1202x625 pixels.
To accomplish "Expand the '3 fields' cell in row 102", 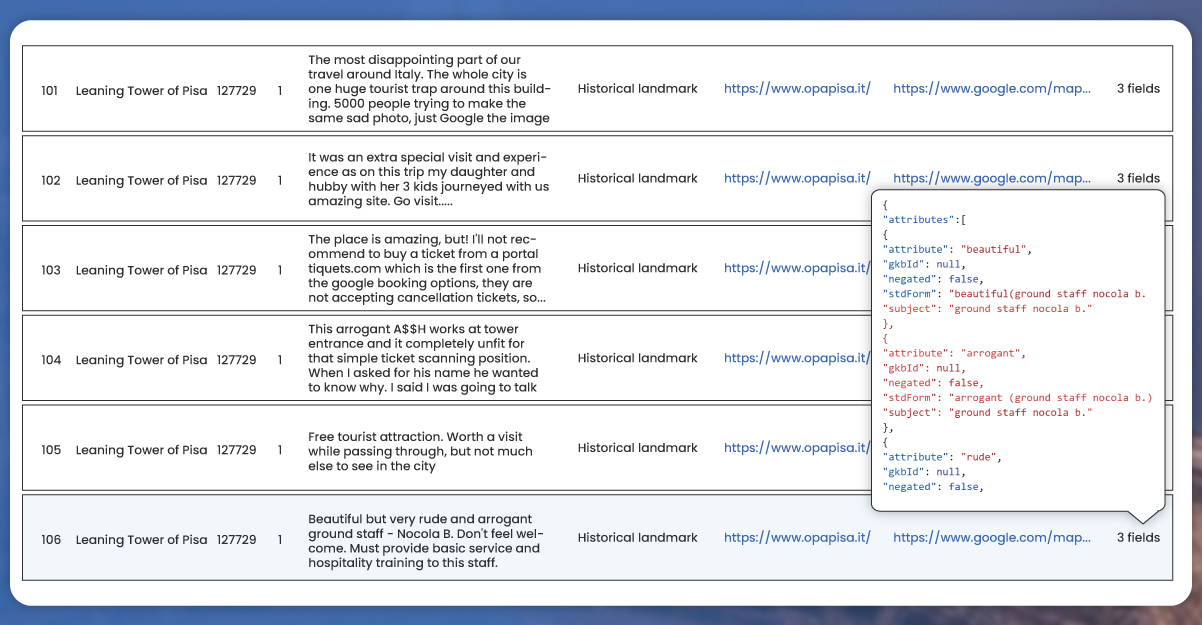I will point(1138,179).
